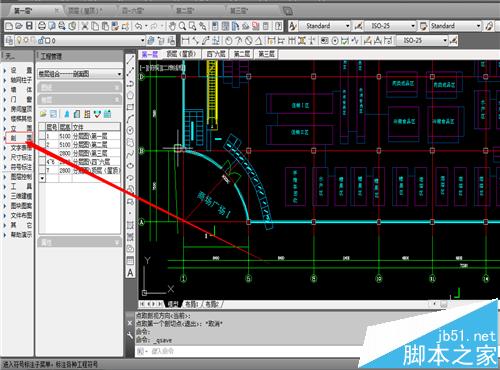
Task: Click folder icon in floor panel toolbar
Action: [43, 114]
